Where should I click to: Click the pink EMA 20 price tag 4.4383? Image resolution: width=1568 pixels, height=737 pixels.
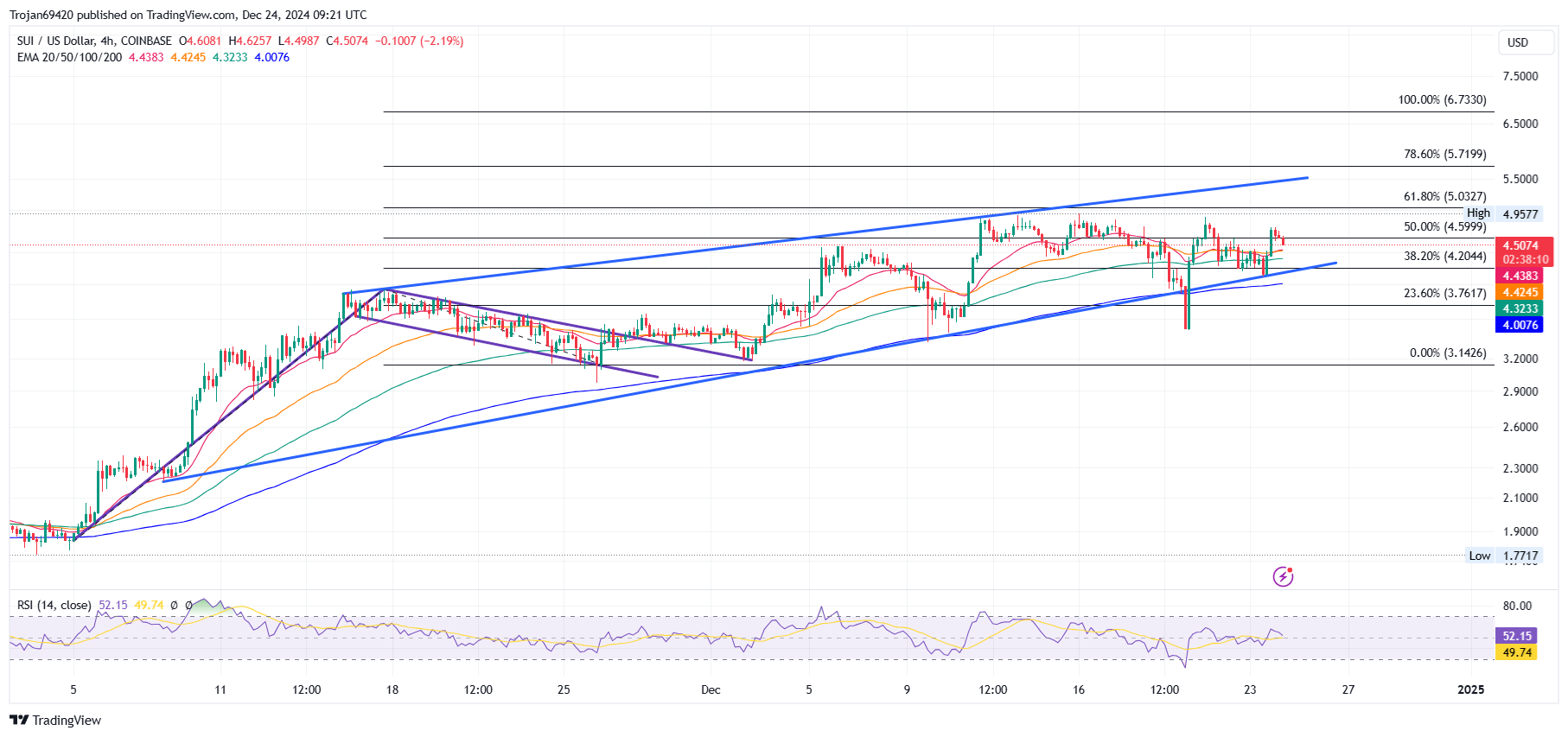[1520, 276]
